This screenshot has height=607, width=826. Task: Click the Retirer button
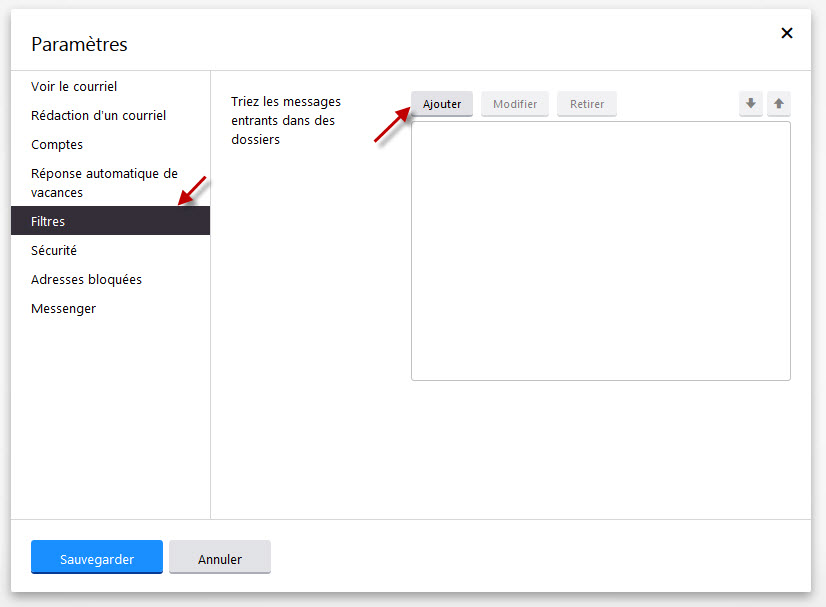587,104
